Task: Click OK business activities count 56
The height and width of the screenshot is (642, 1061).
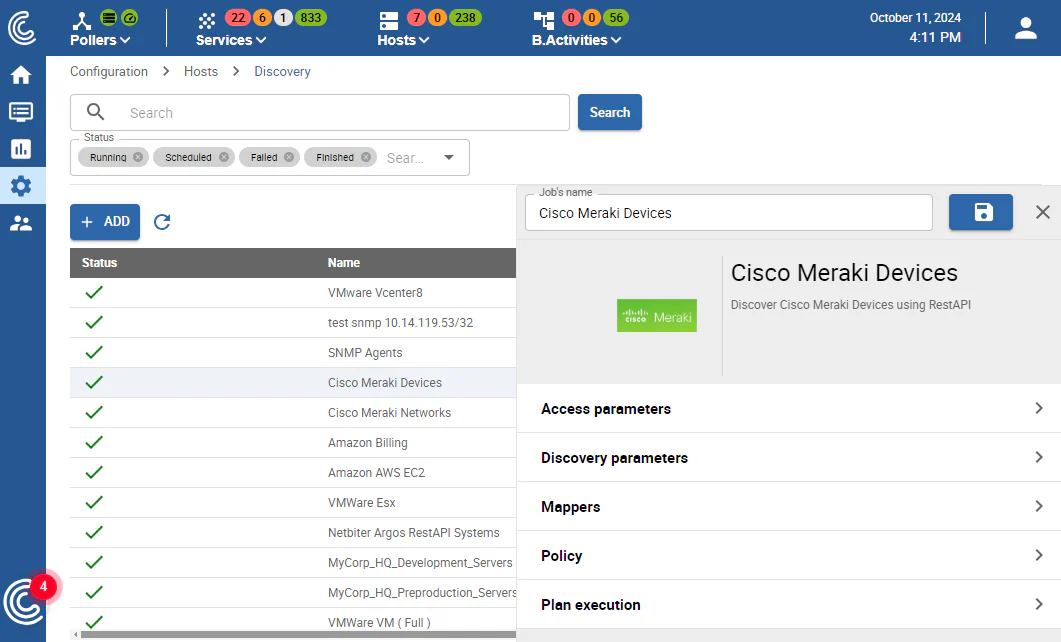Action: [616, 18]
